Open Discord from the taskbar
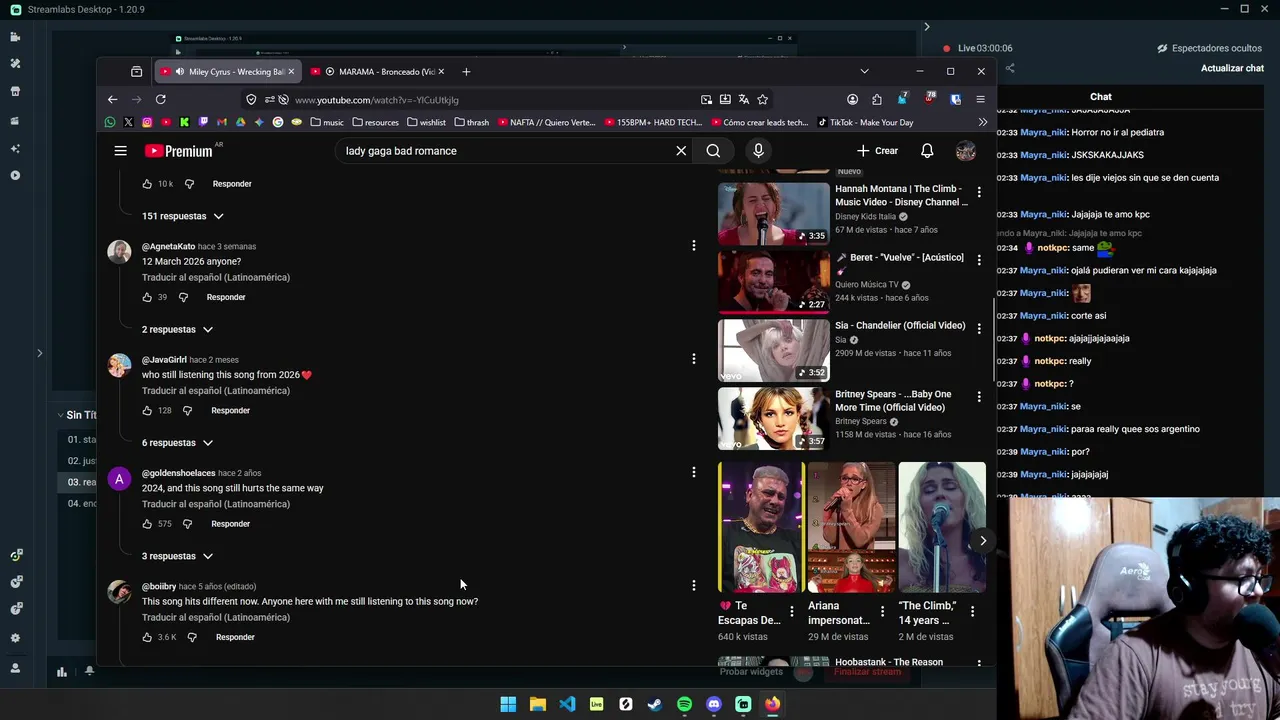Image resolution: width=1280 pixels, height=720 pixels. [714, 704]
